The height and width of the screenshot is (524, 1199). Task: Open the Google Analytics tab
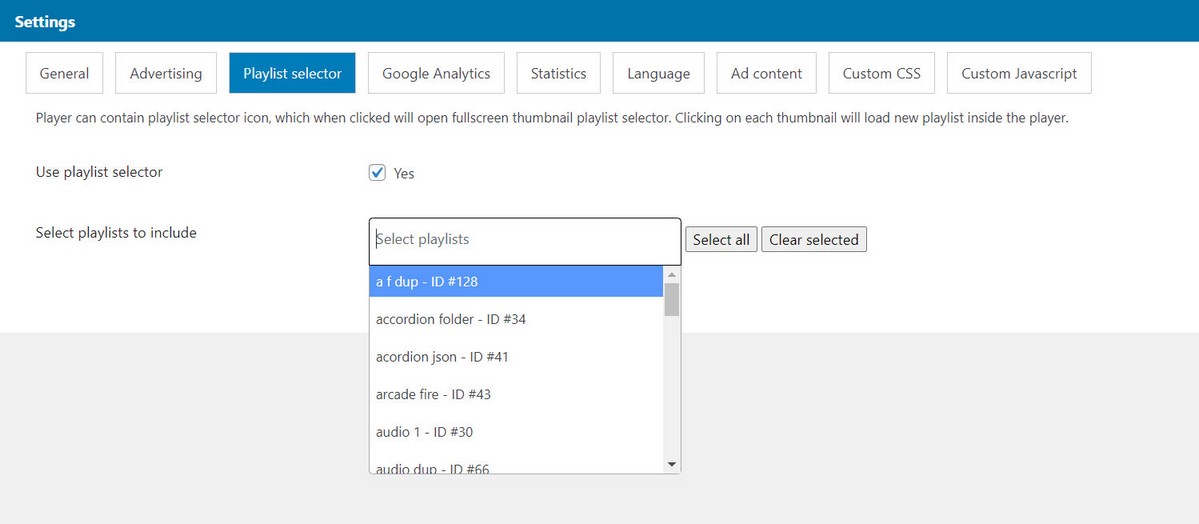(x=436, y=73)
